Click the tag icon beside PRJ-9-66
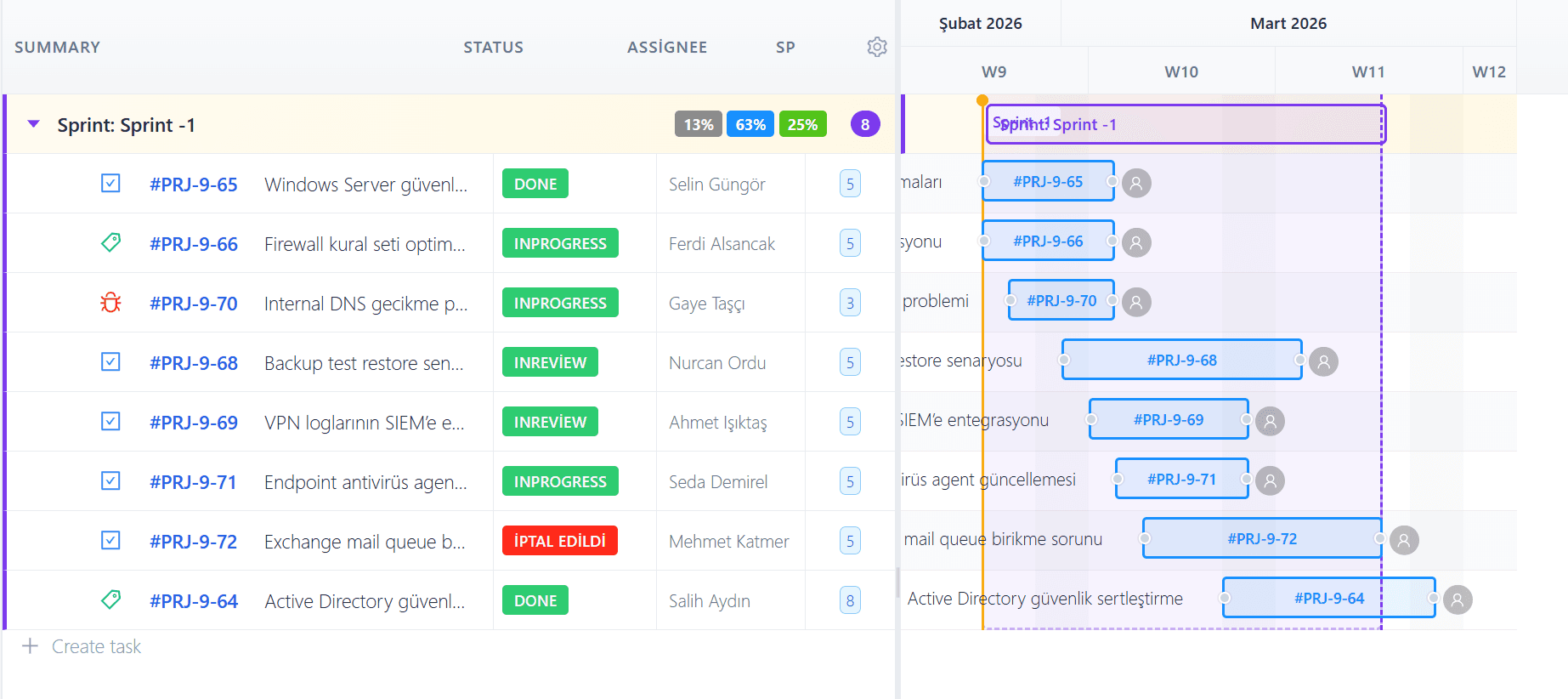The width and height of the screenshot is (1568, 699). point(110,243)
